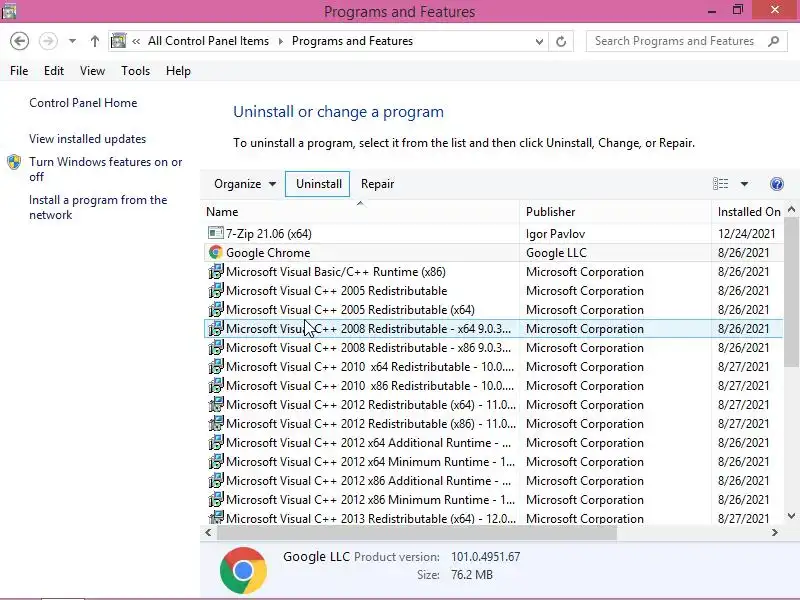This screenshot has height=600, width=800.
Task: Click the Igor Pavlov publisher cell
Action: [x=555, y=234]
